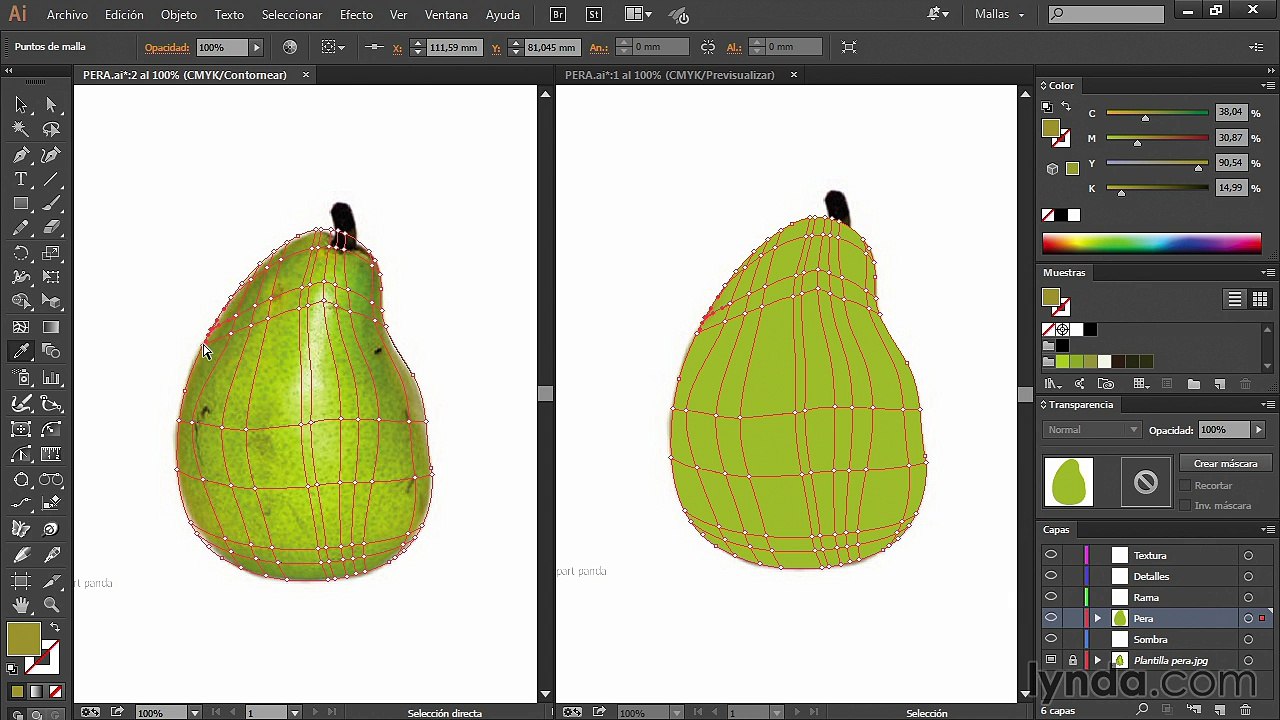The height and width of the screenshot is (720, 1280).
Task: Click the Y coordinate input field
Action: 551,47
